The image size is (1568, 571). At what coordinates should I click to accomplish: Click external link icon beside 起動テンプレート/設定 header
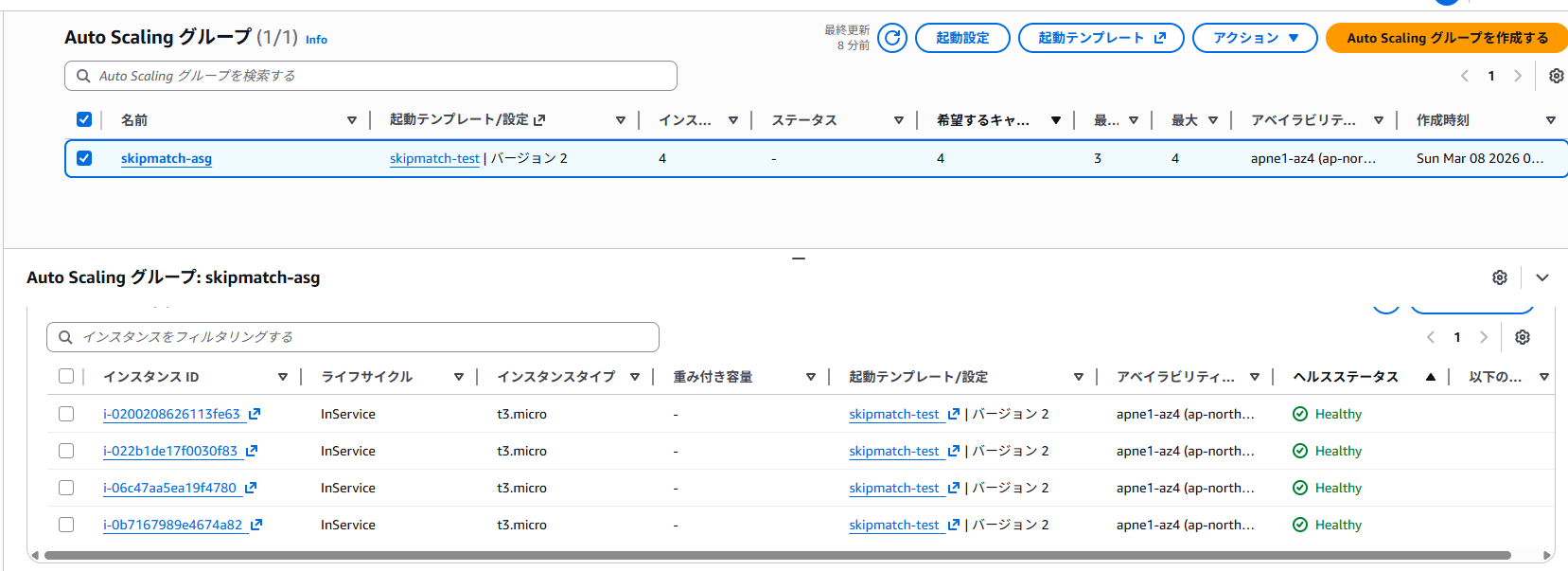click(x=539, y=120)
